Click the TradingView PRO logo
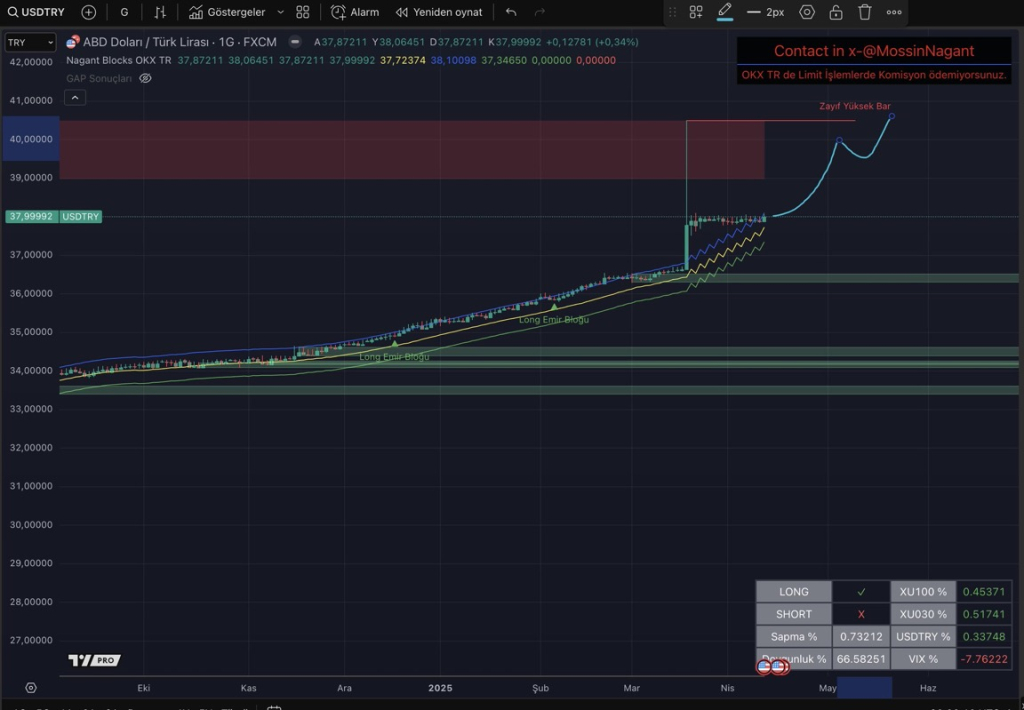 [95, 660]
